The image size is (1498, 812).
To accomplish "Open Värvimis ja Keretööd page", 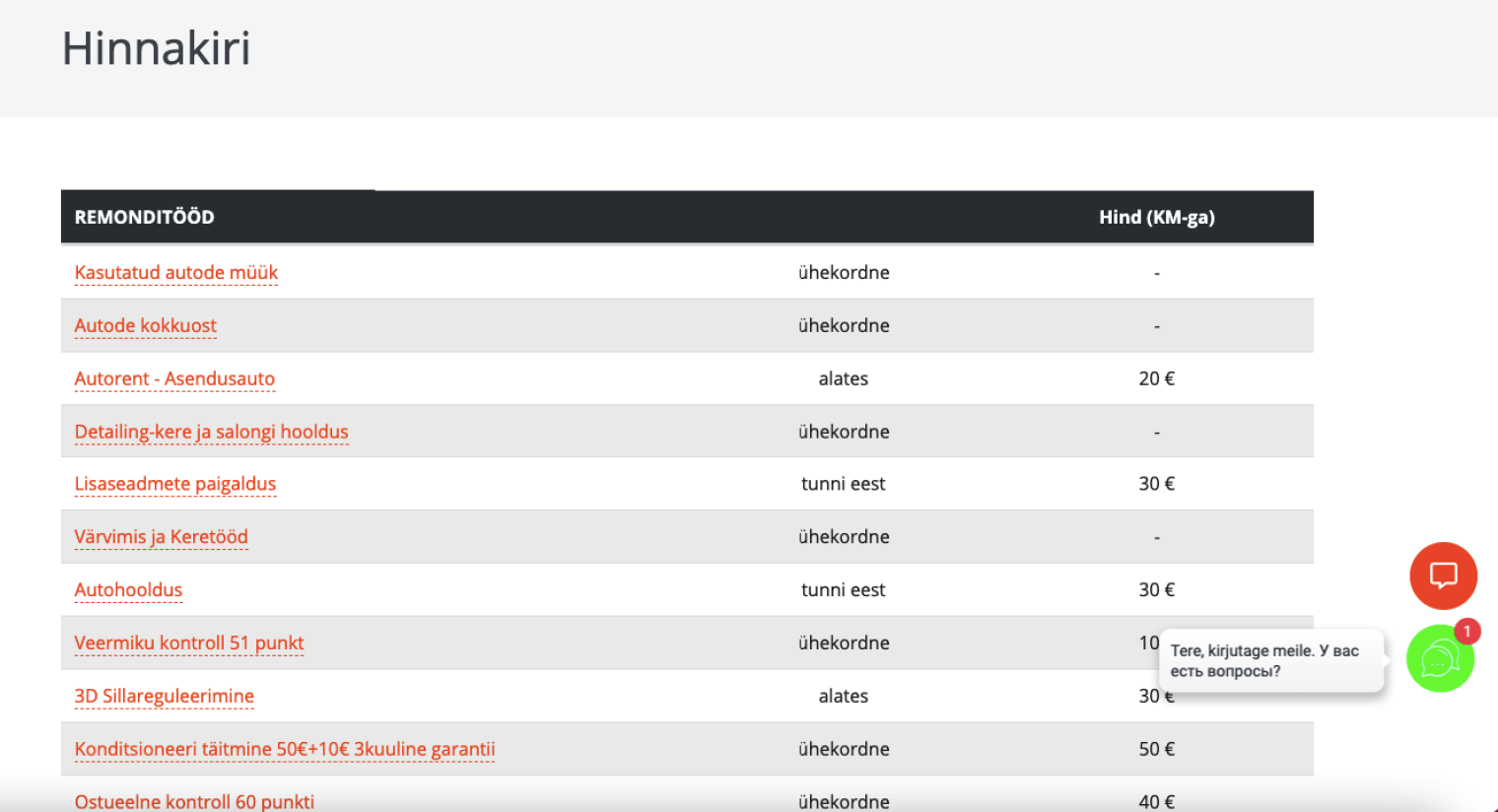I will tap(161, 537).
